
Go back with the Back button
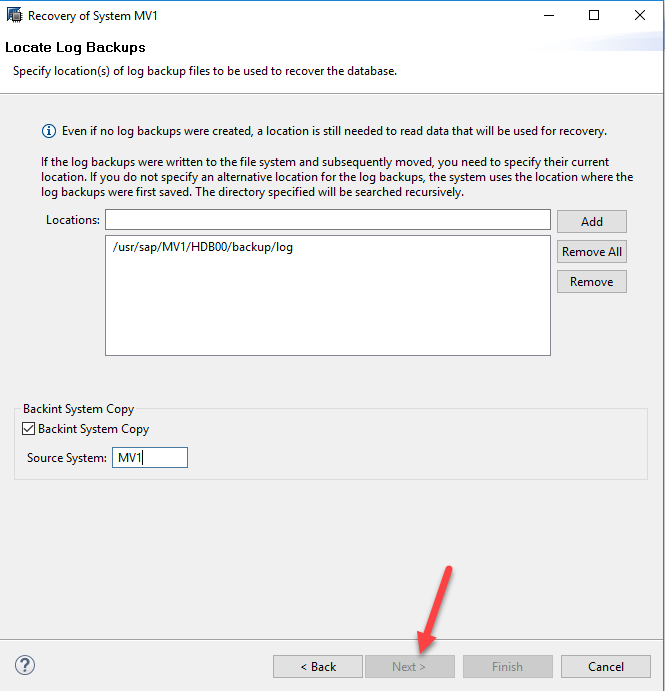point(318,666)
